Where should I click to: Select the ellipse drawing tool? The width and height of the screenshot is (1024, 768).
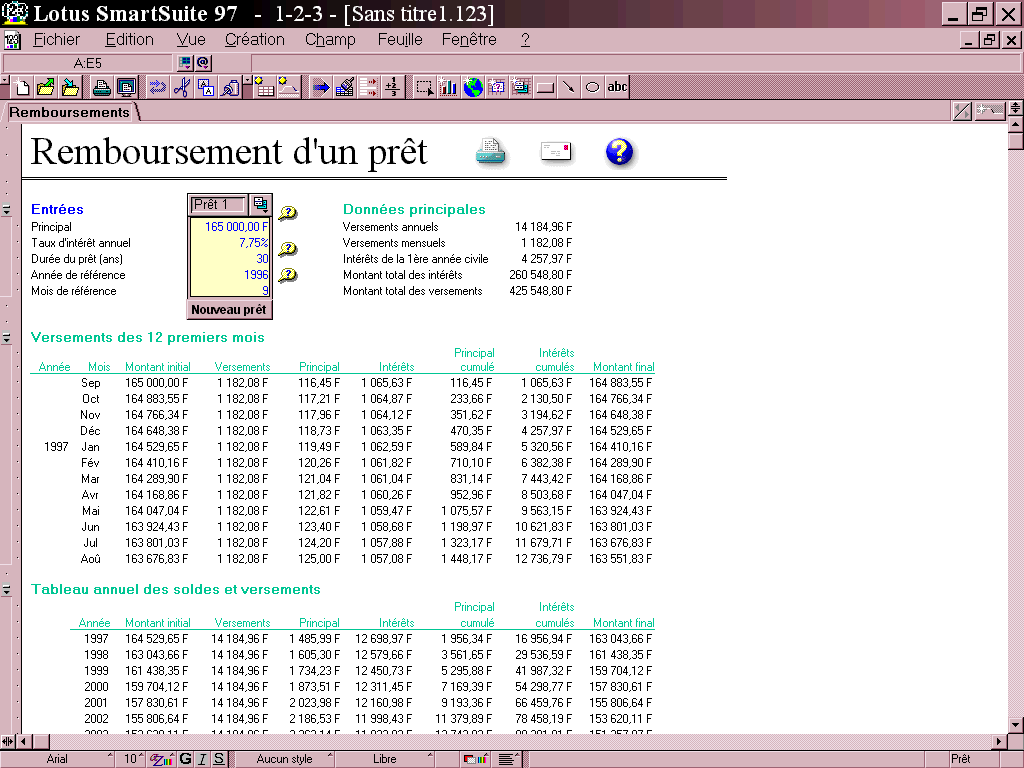click(593, 87)
